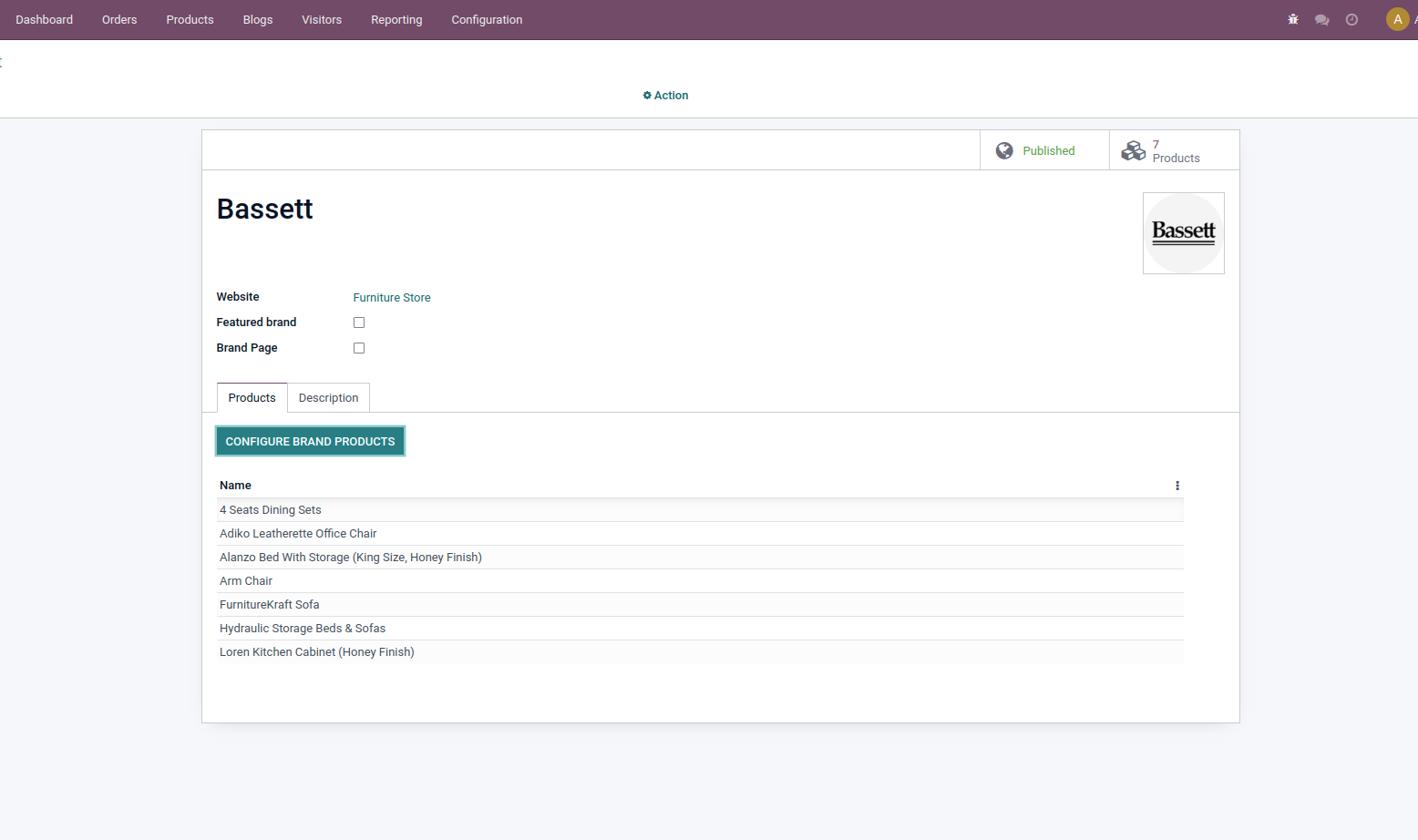The height and width of the screenshot is (840, 1418).
Task: Click the Bassett brand logo image
Action: tap(1183, 233)
